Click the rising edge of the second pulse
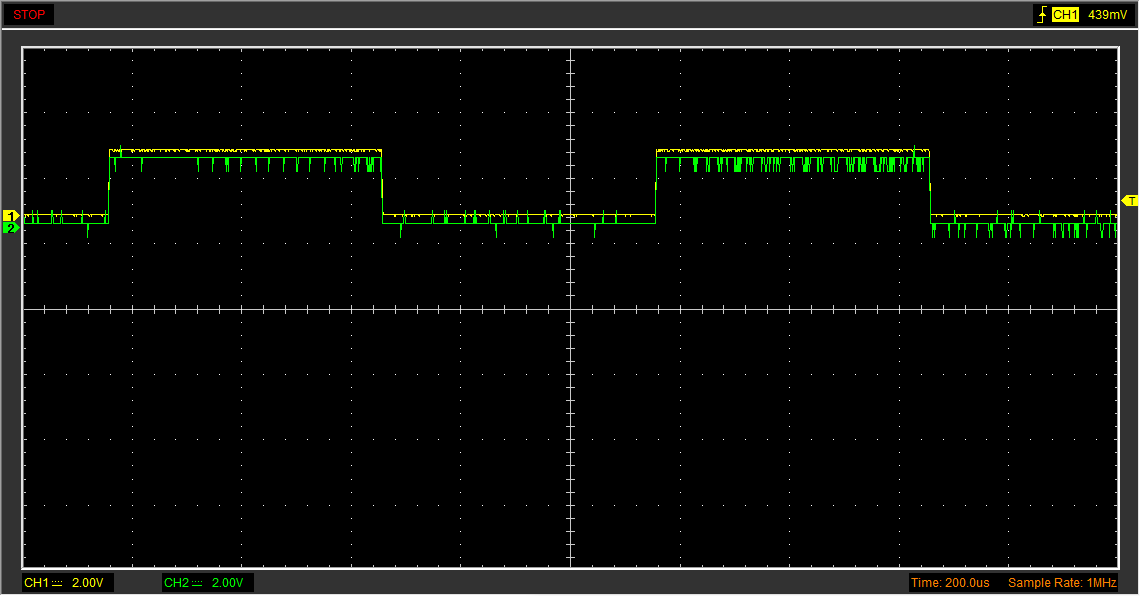 coord(656,185)
